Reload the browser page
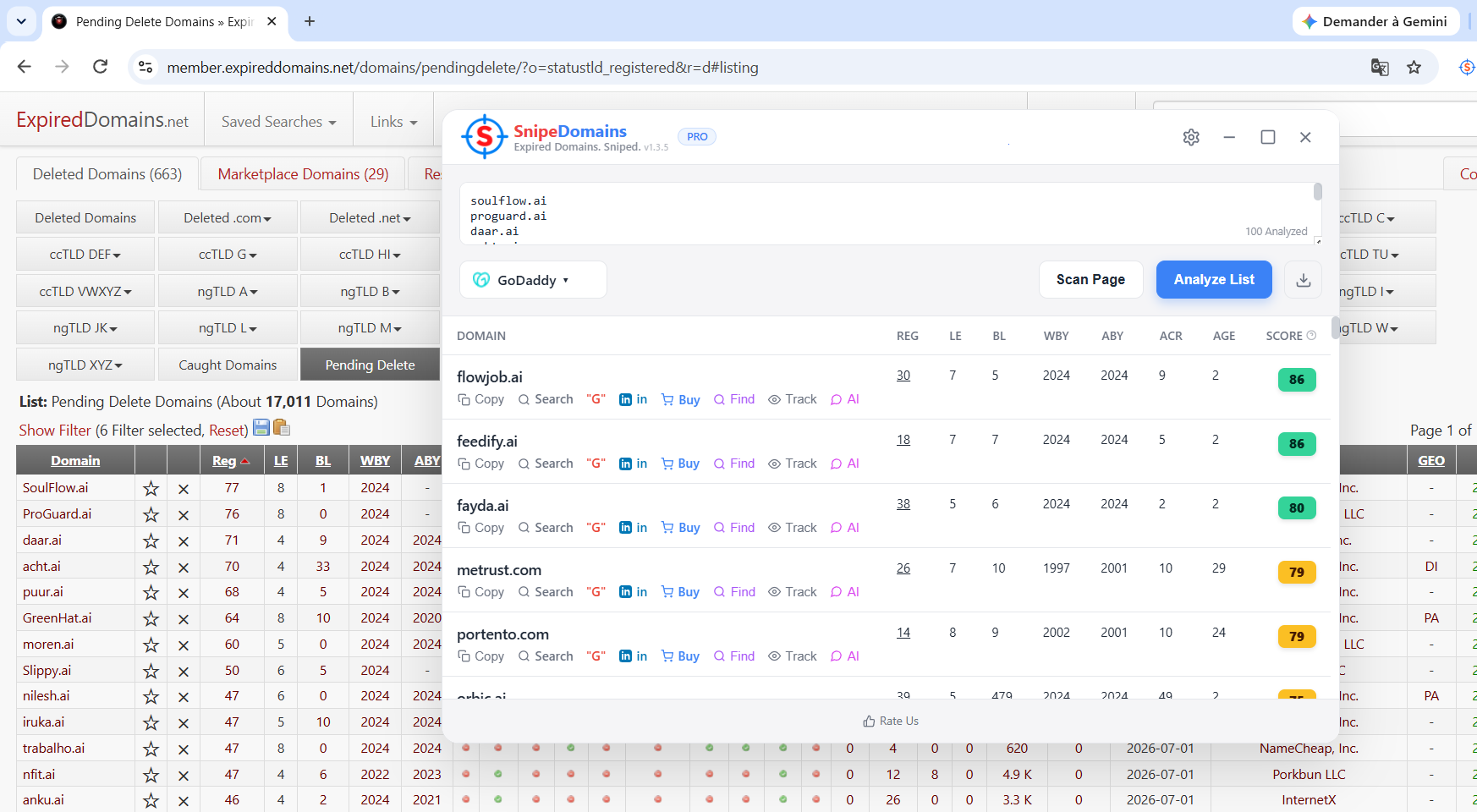This screenshot has height=812, width=1477. pos(100,66)
